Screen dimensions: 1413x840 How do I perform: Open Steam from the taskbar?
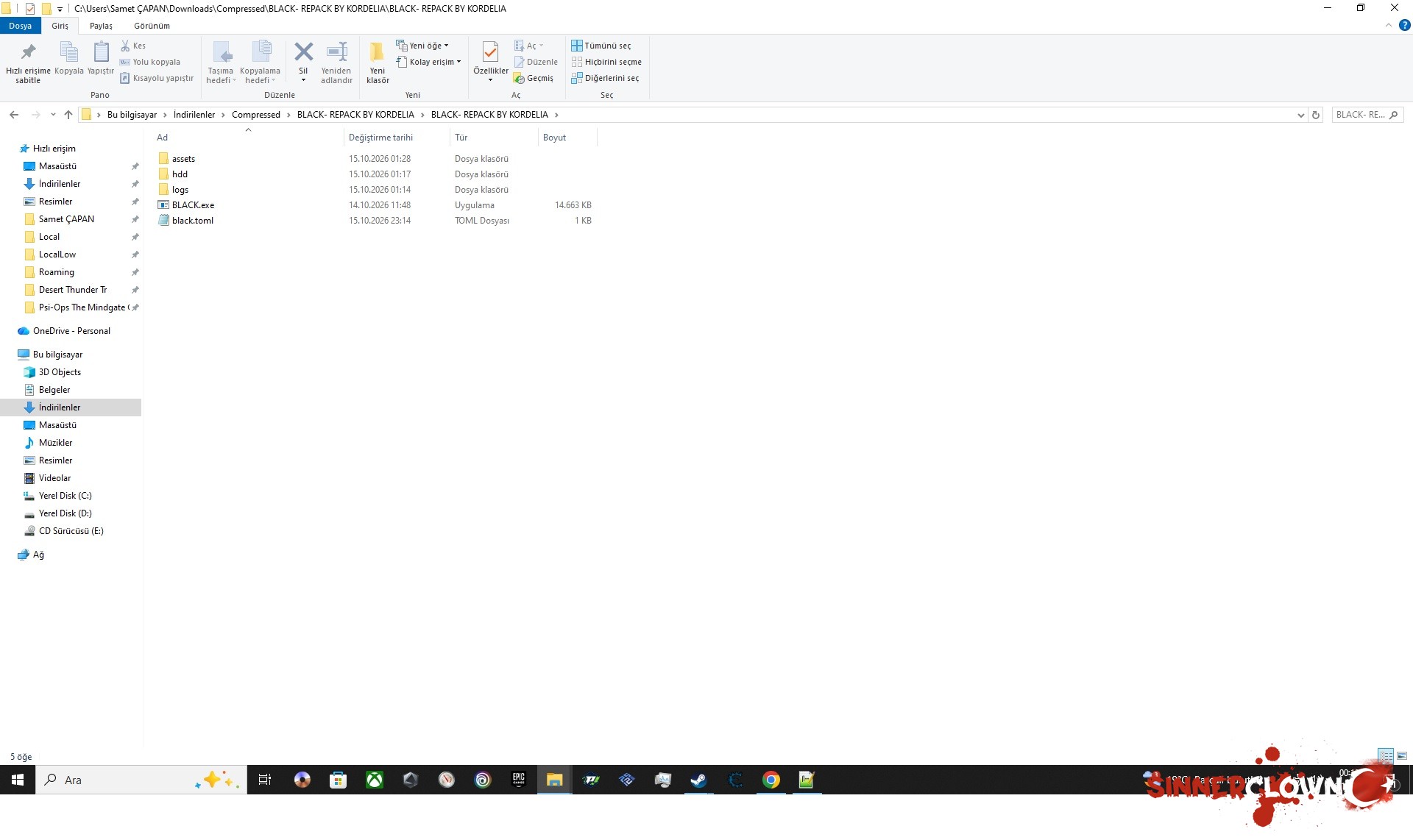tap(698, 780)
